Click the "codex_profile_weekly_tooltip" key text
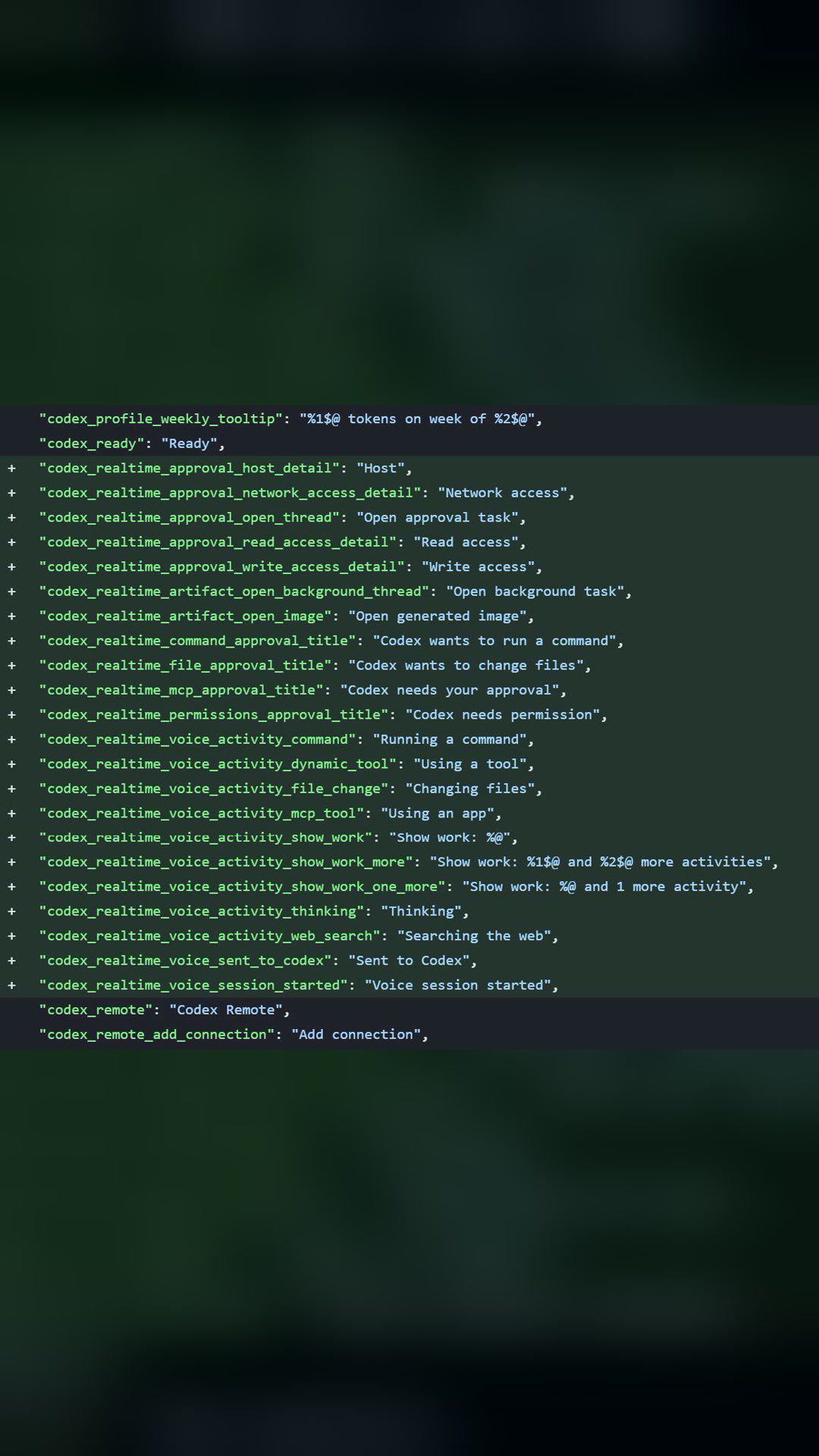This screenshot has height=1456, width=819. 161,419
